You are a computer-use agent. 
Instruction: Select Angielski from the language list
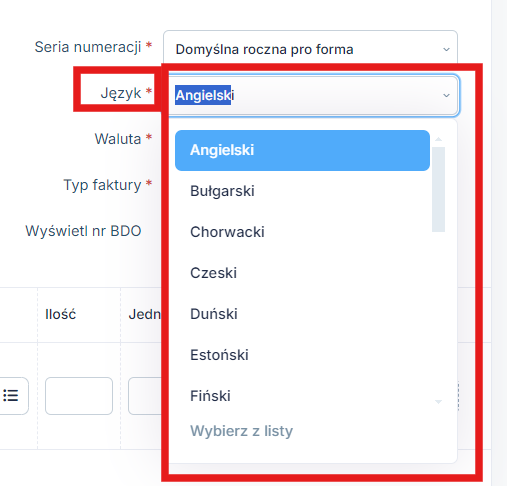[x=302, y=150]
